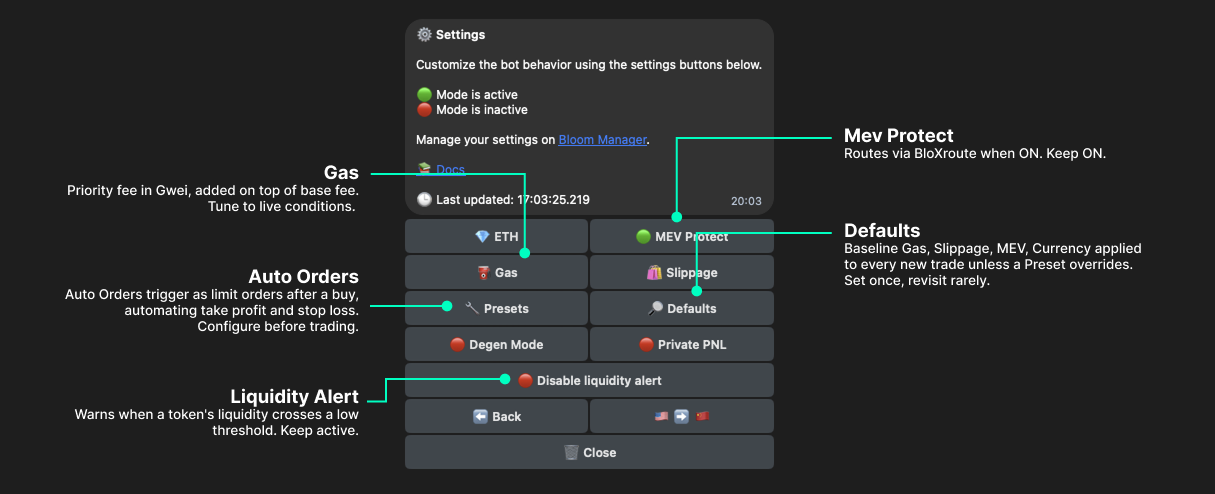Click the magnifier icon on Defaults
Viewport: 1215px width, 494px height.
(x=656, y=309)
